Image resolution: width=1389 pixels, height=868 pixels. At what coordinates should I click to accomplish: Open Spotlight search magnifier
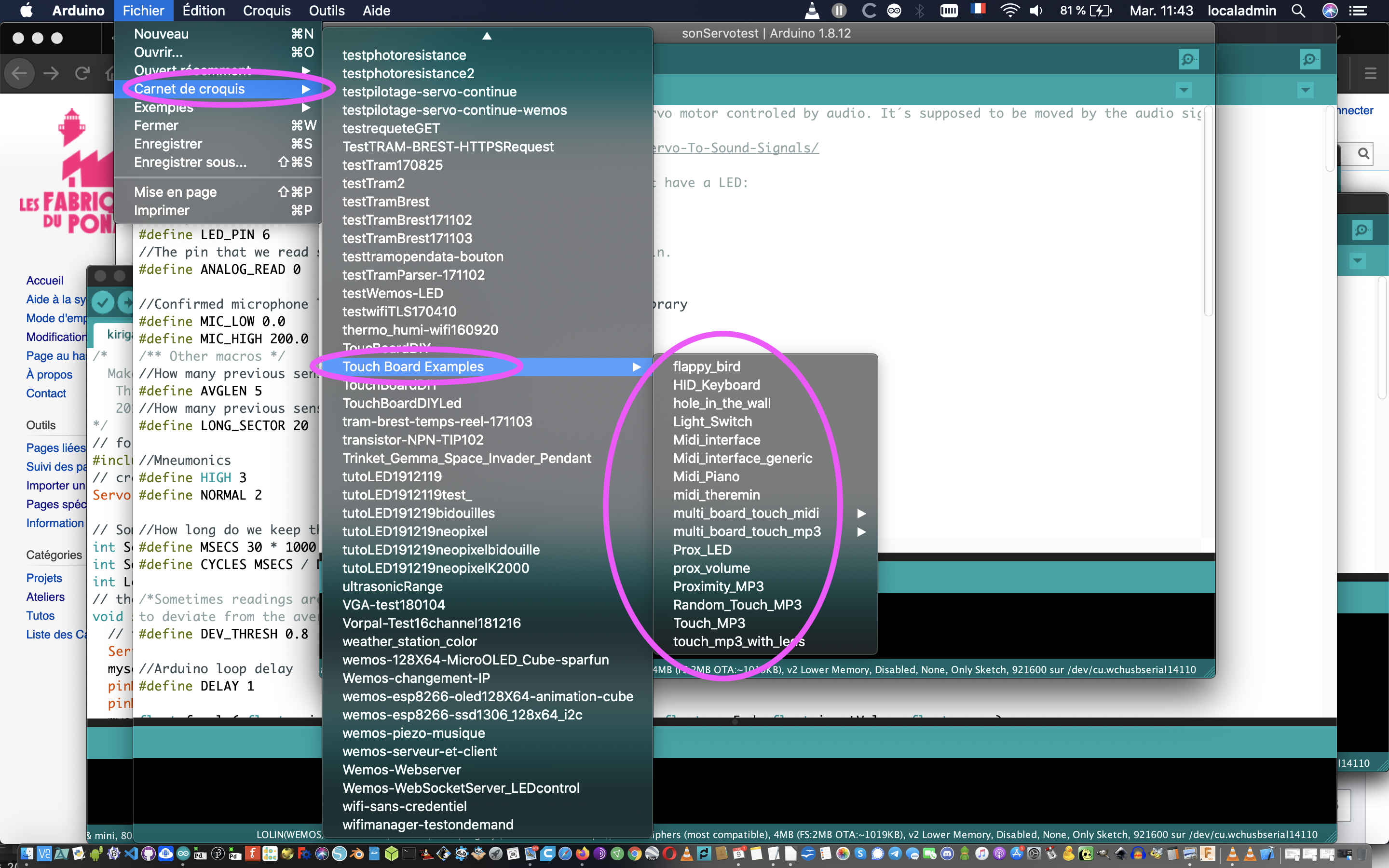coord(1298,10)
